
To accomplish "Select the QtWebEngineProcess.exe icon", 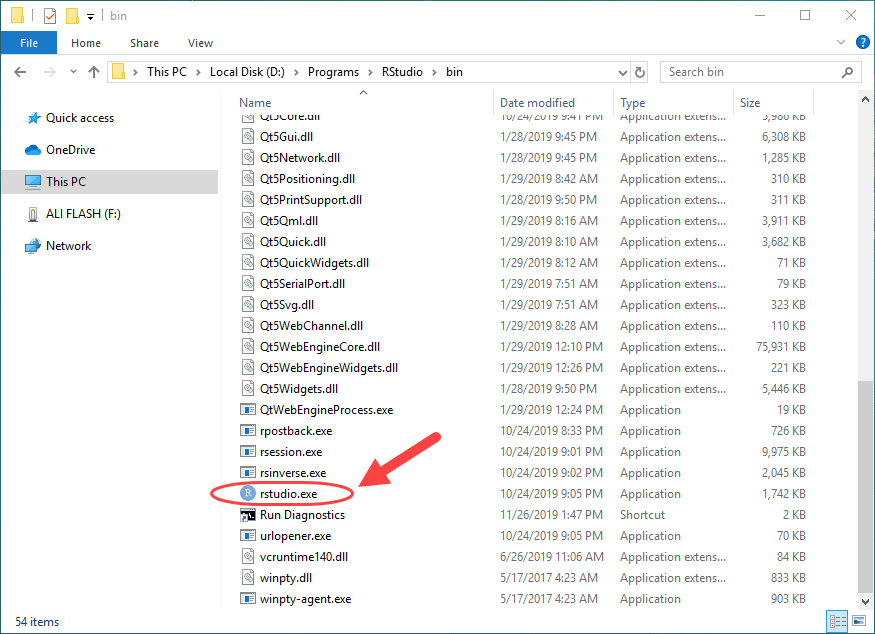I will tap(248, 410).
